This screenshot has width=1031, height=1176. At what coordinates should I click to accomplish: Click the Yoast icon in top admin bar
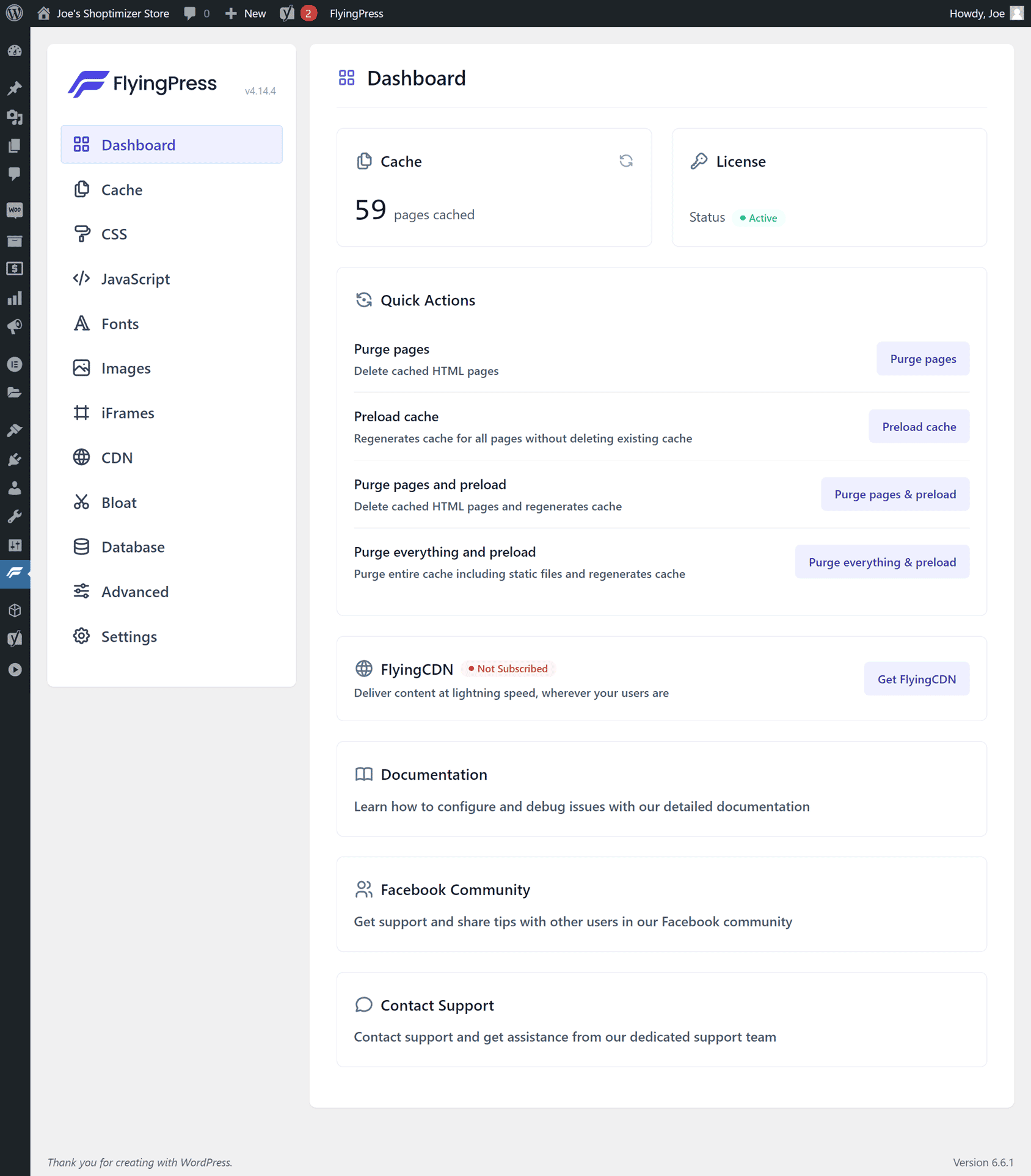pos(287,13)
